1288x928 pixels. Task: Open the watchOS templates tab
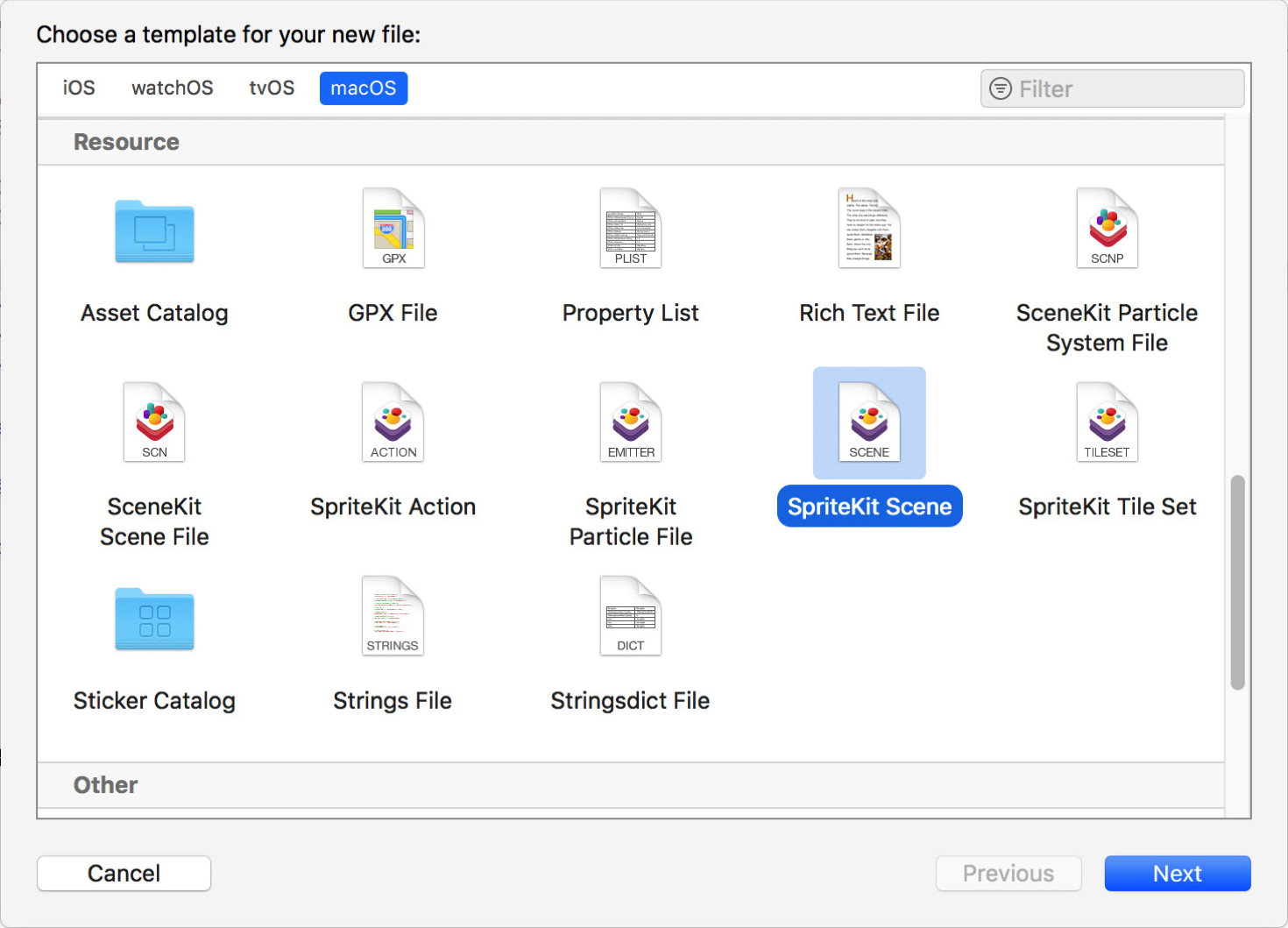pyautogui.click(x=172, y=88)
